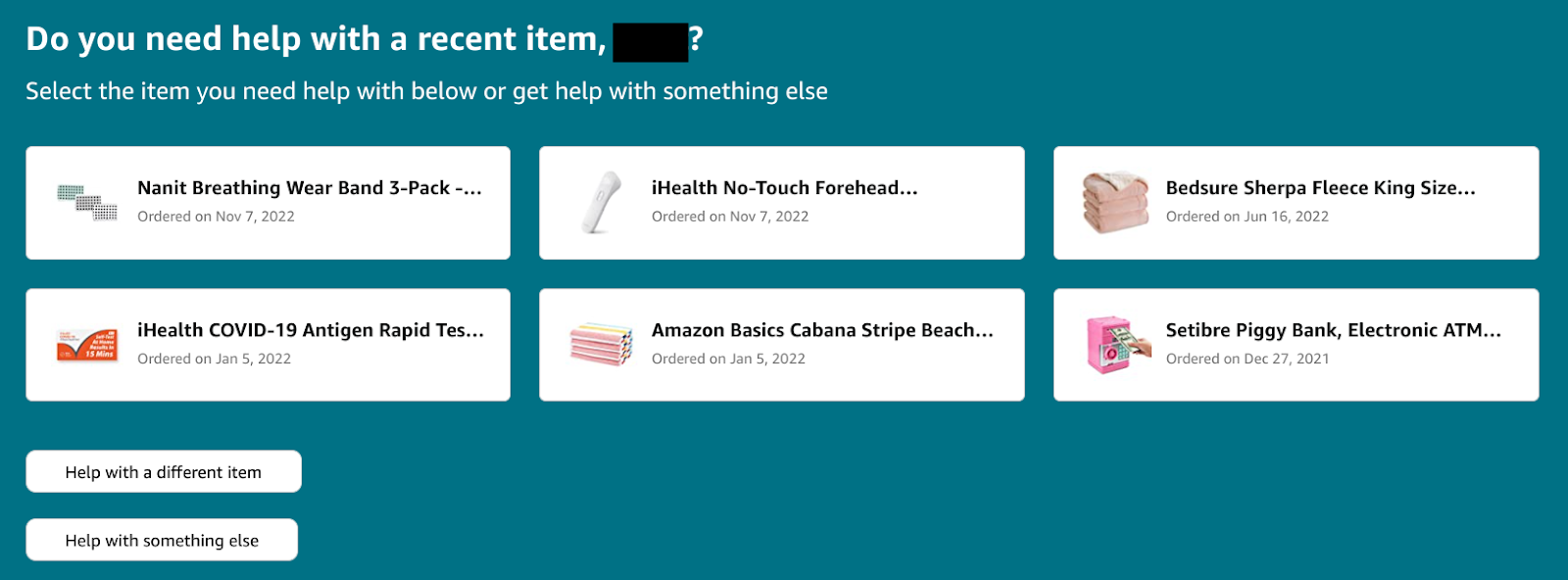Click the subtitle about selecting an item

[x=425, y=90]
